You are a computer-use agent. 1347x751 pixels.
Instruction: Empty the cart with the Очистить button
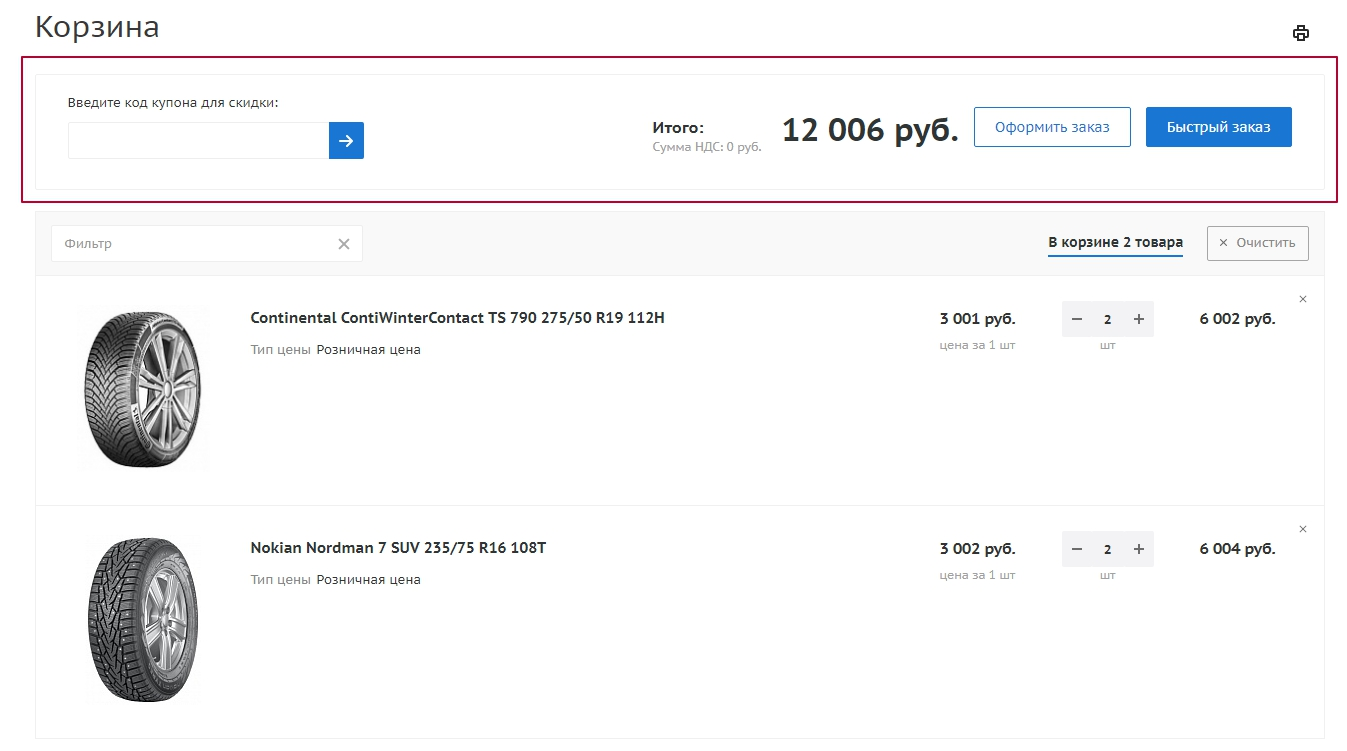pos(1258,243)
